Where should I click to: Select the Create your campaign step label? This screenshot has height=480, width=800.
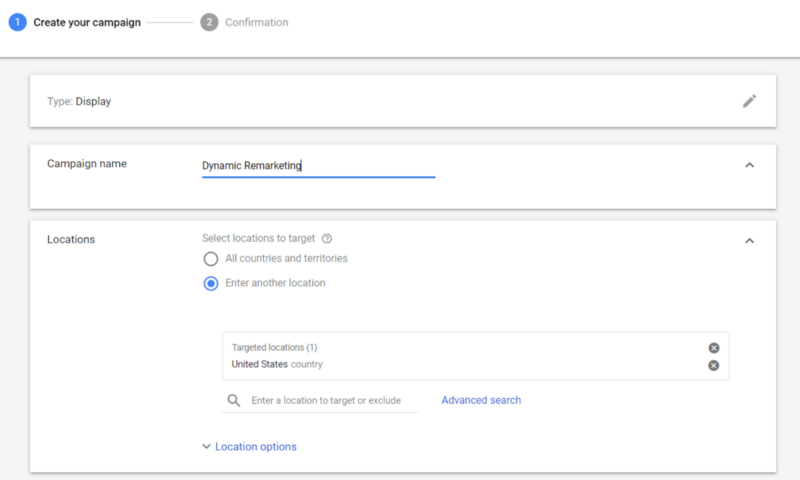87,22
